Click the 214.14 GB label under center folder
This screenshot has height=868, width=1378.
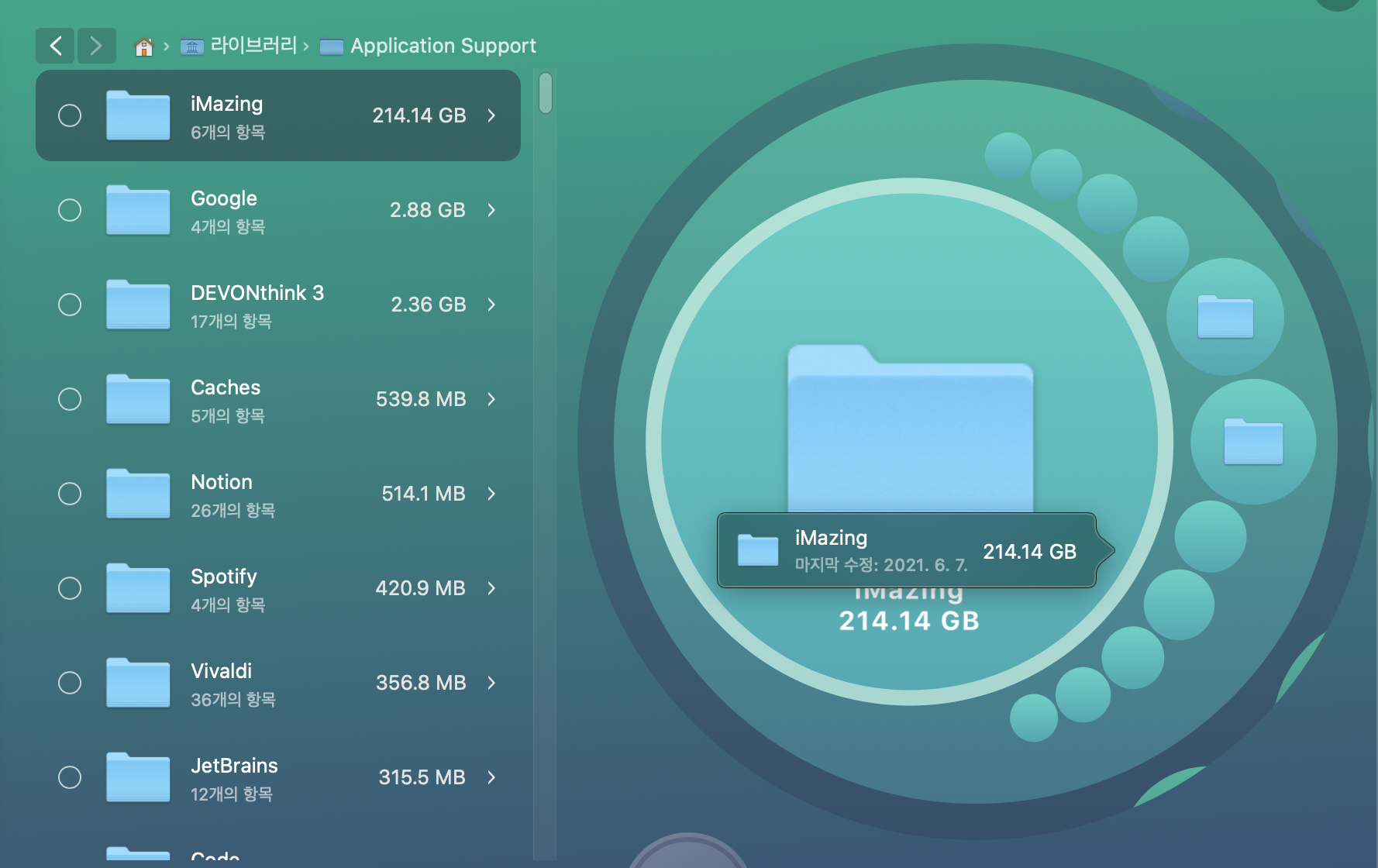coord(909,621)
